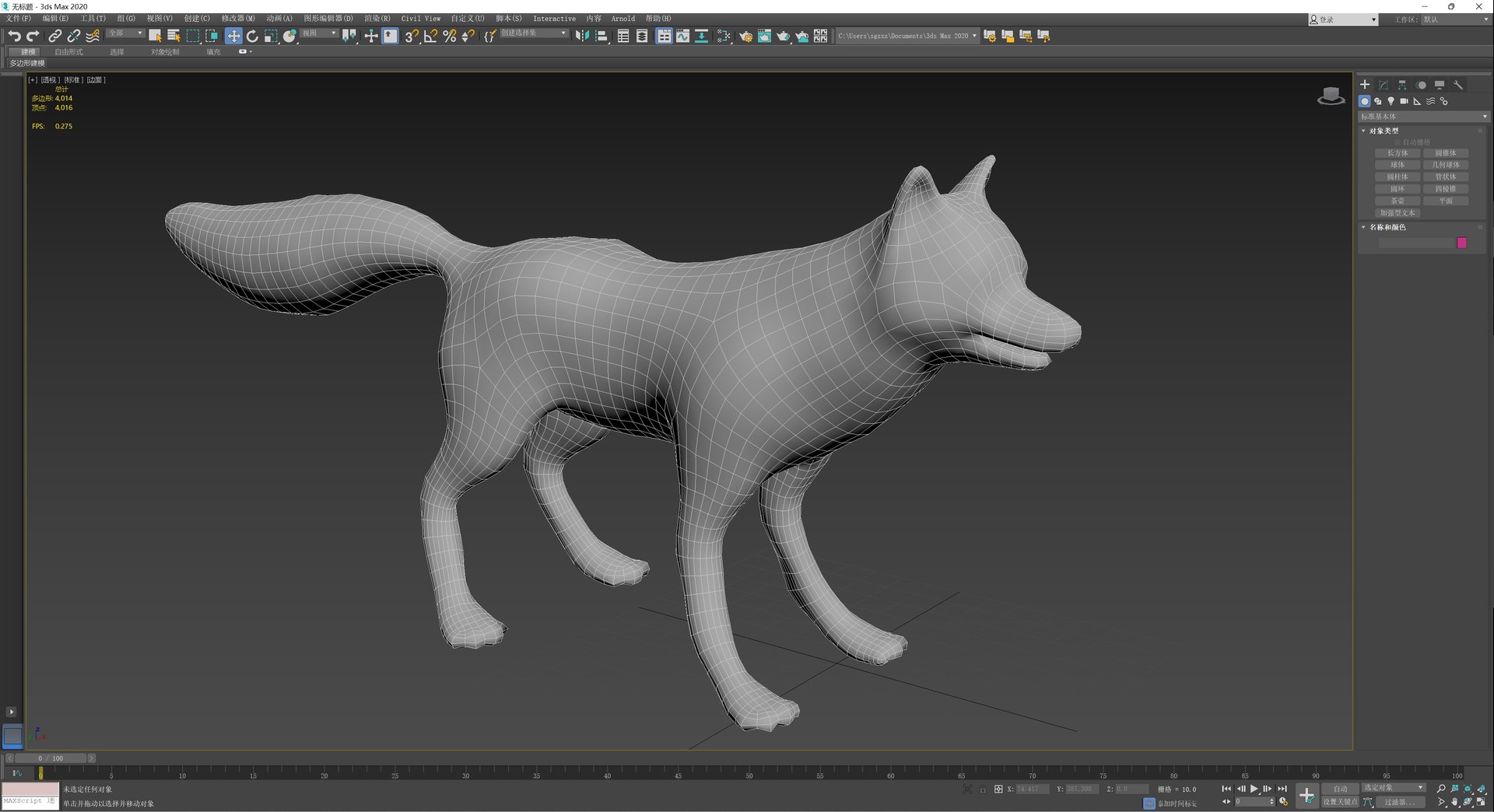Screen dimensions: 1494x812
Task: Open the Utilities wrench panel
Action: pyautogui.click(x=1458, y=85)
